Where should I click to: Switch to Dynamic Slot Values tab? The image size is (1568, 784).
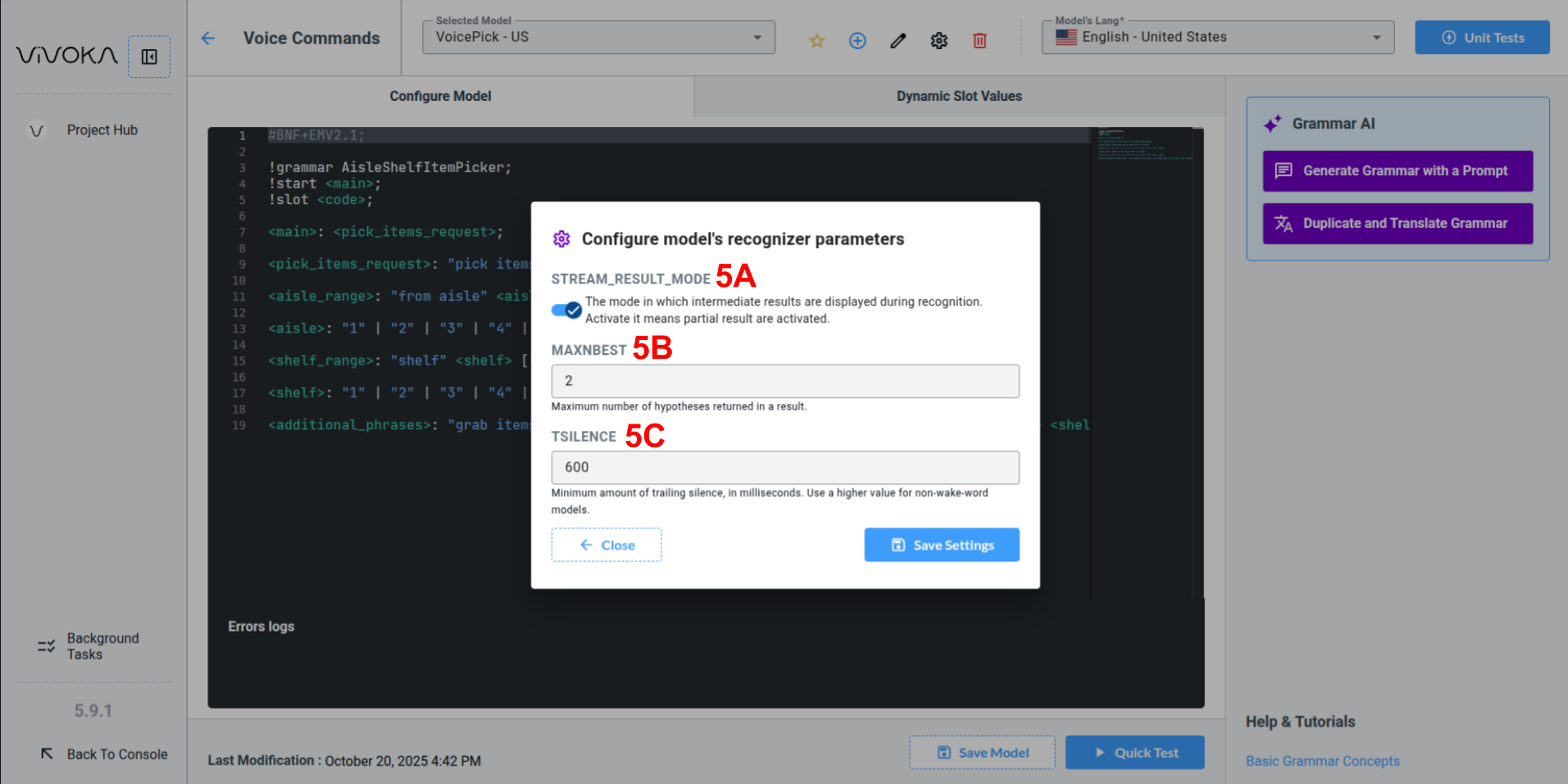959,96
